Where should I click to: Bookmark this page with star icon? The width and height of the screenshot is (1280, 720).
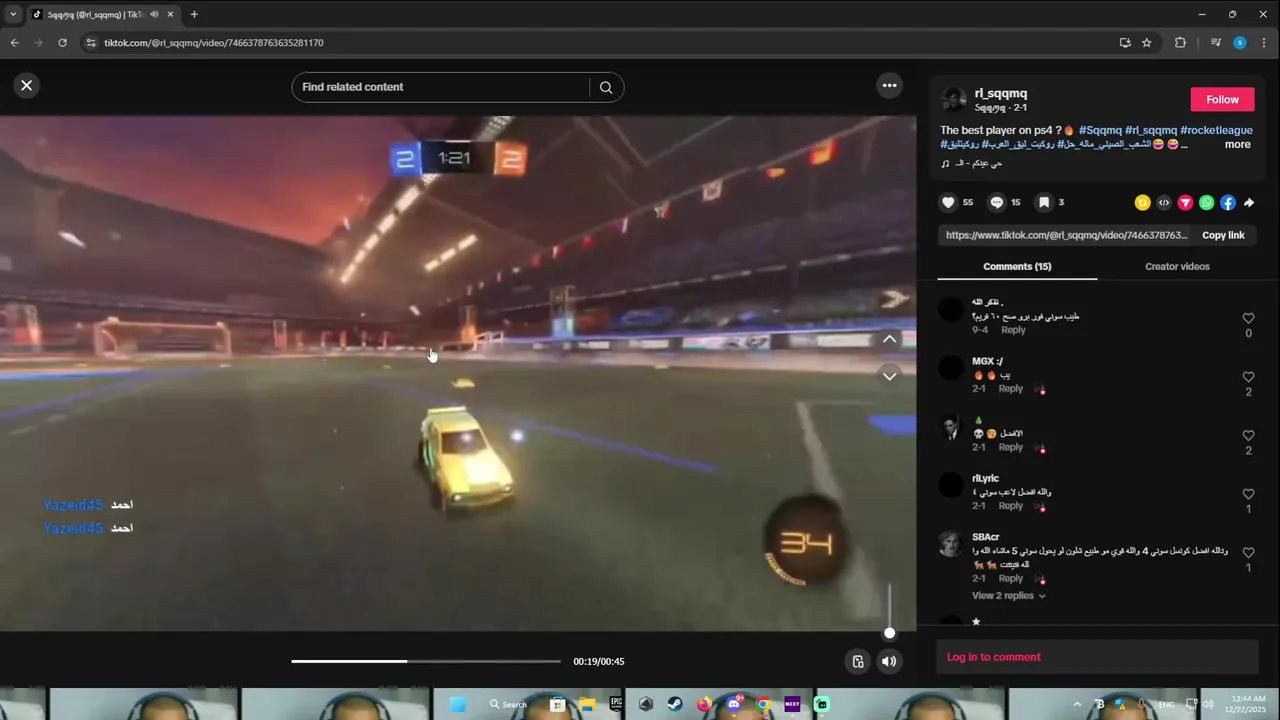pos(1147,43)
